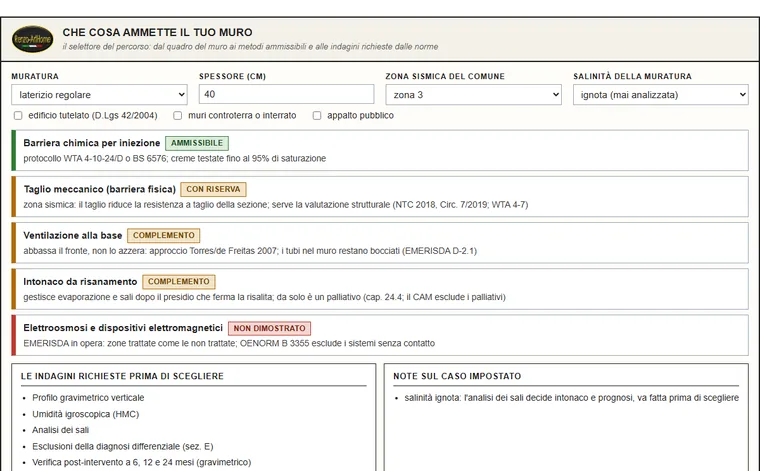Click the Spessore (cm) input field

click(x=286, y=94)
